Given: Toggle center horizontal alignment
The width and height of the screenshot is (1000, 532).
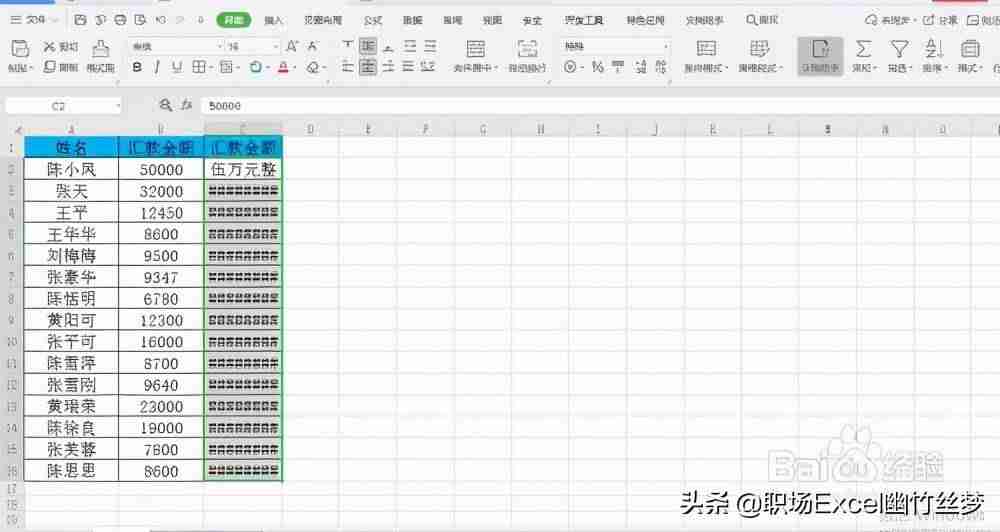Looking at the screenshot, I should point(368,67).
